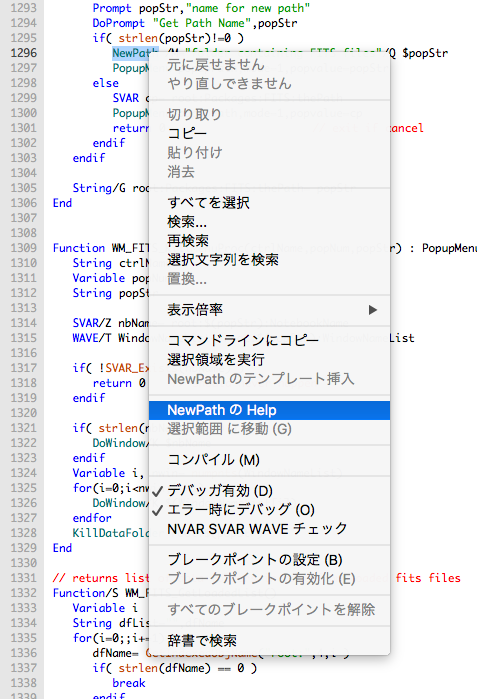Click コンパイル (M) menu item
Screen dimensions: 477x699
(269, 460)
